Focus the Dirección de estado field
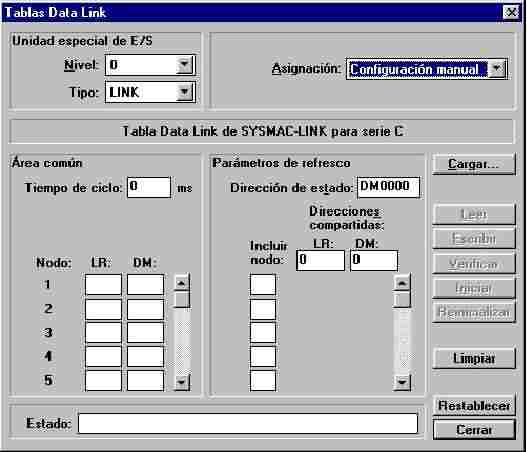Image resolution: width=527 pixels, height=452 pixels. point(388,187)
